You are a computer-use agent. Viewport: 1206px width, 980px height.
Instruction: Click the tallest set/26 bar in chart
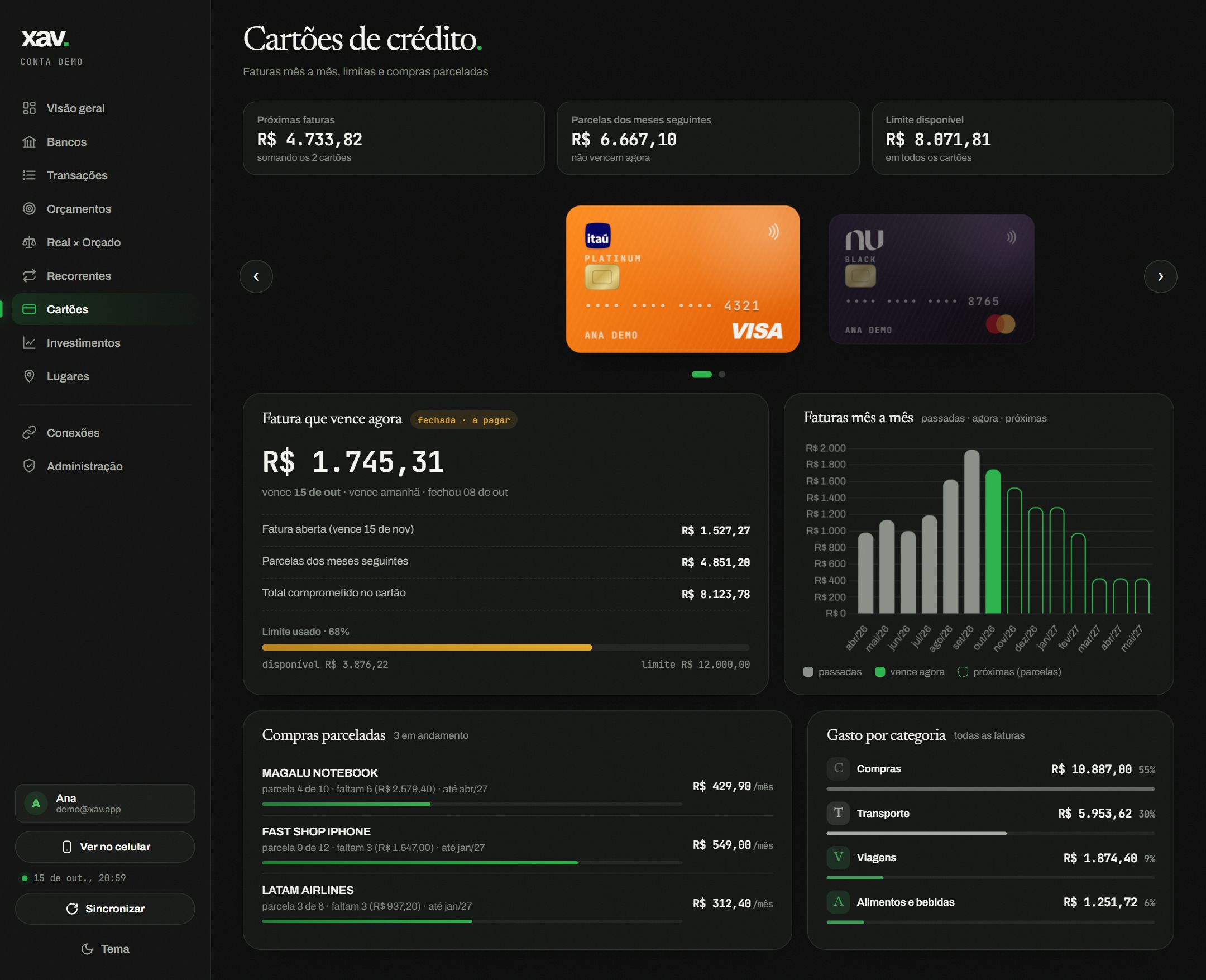[x=972, y=532]
